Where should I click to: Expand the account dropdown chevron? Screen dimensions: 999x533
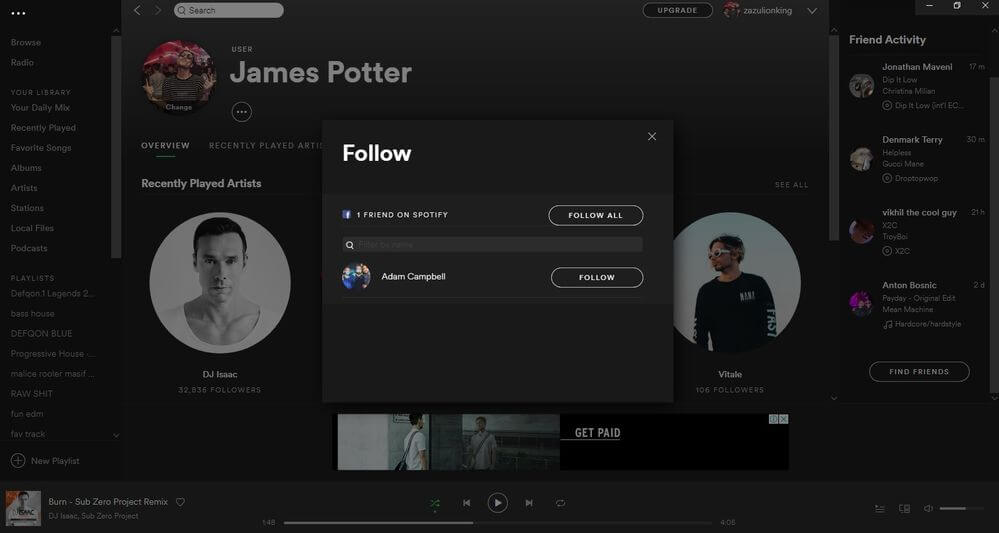(x=812, y=11)
